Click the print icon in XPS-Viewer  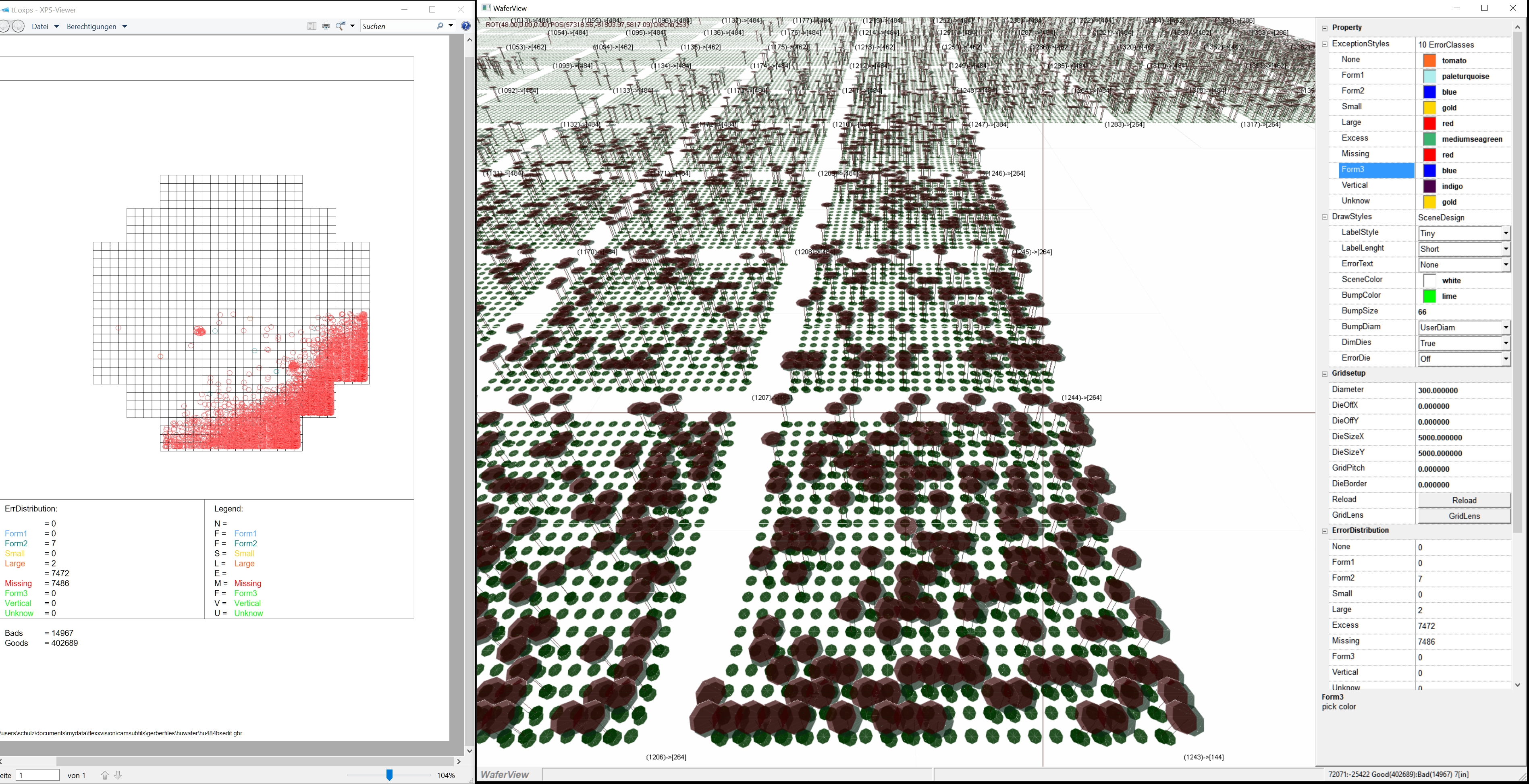[326, 26]
